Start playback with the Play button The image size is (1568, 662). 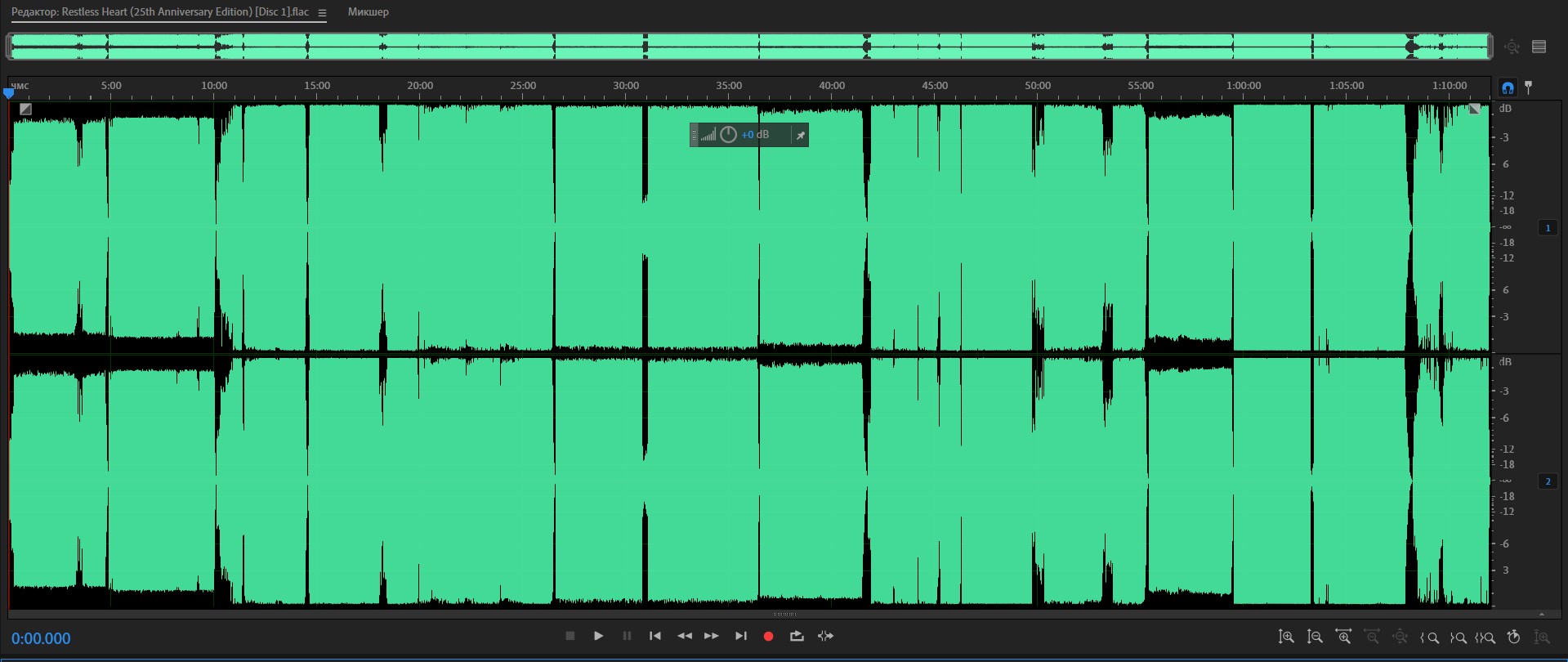[598, 636]
